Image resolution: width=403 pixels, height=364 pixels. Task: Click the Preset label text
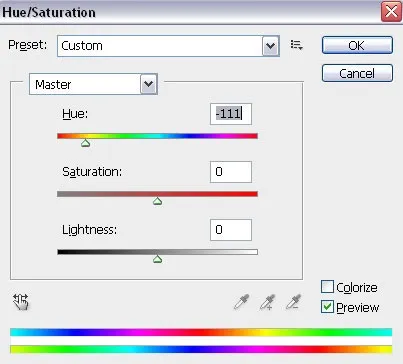click(28, 45)
